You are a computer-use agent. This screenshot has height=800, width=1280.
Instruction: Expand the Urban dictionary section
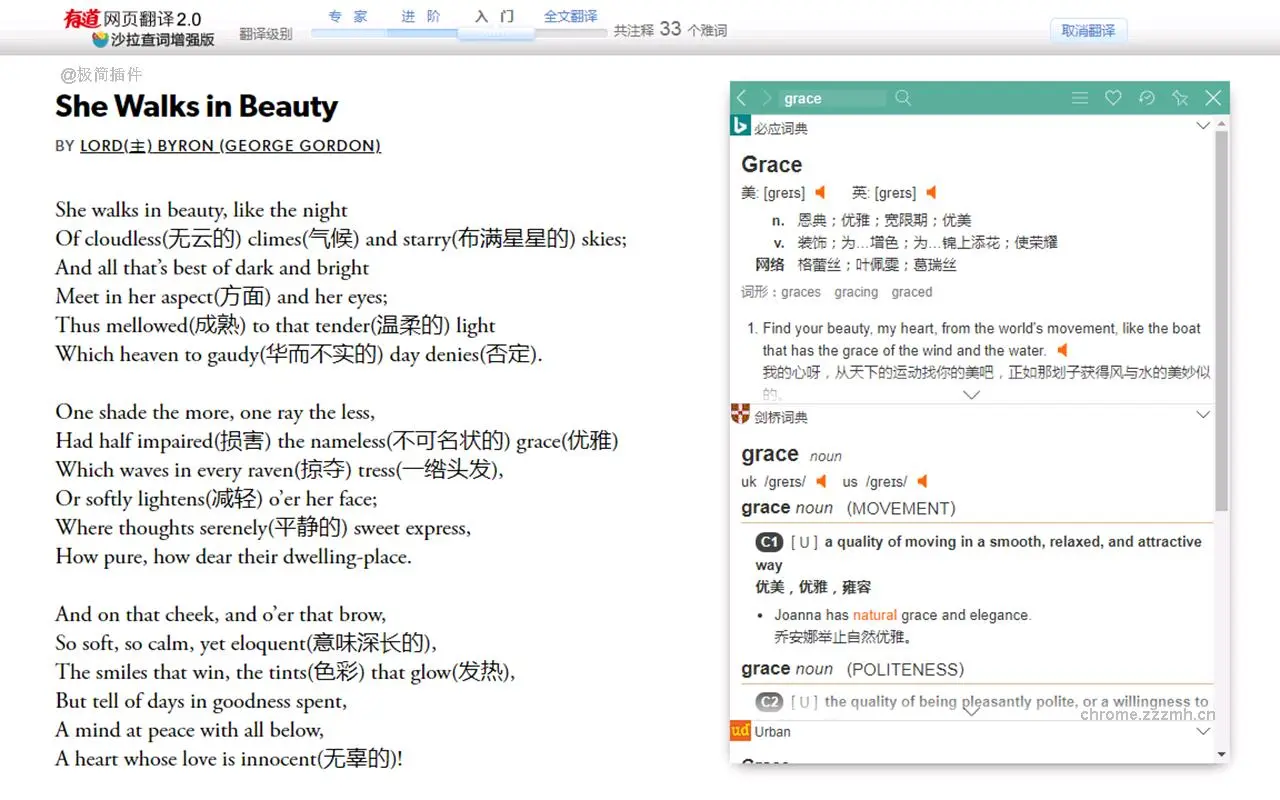click(x=1203, y=731)
